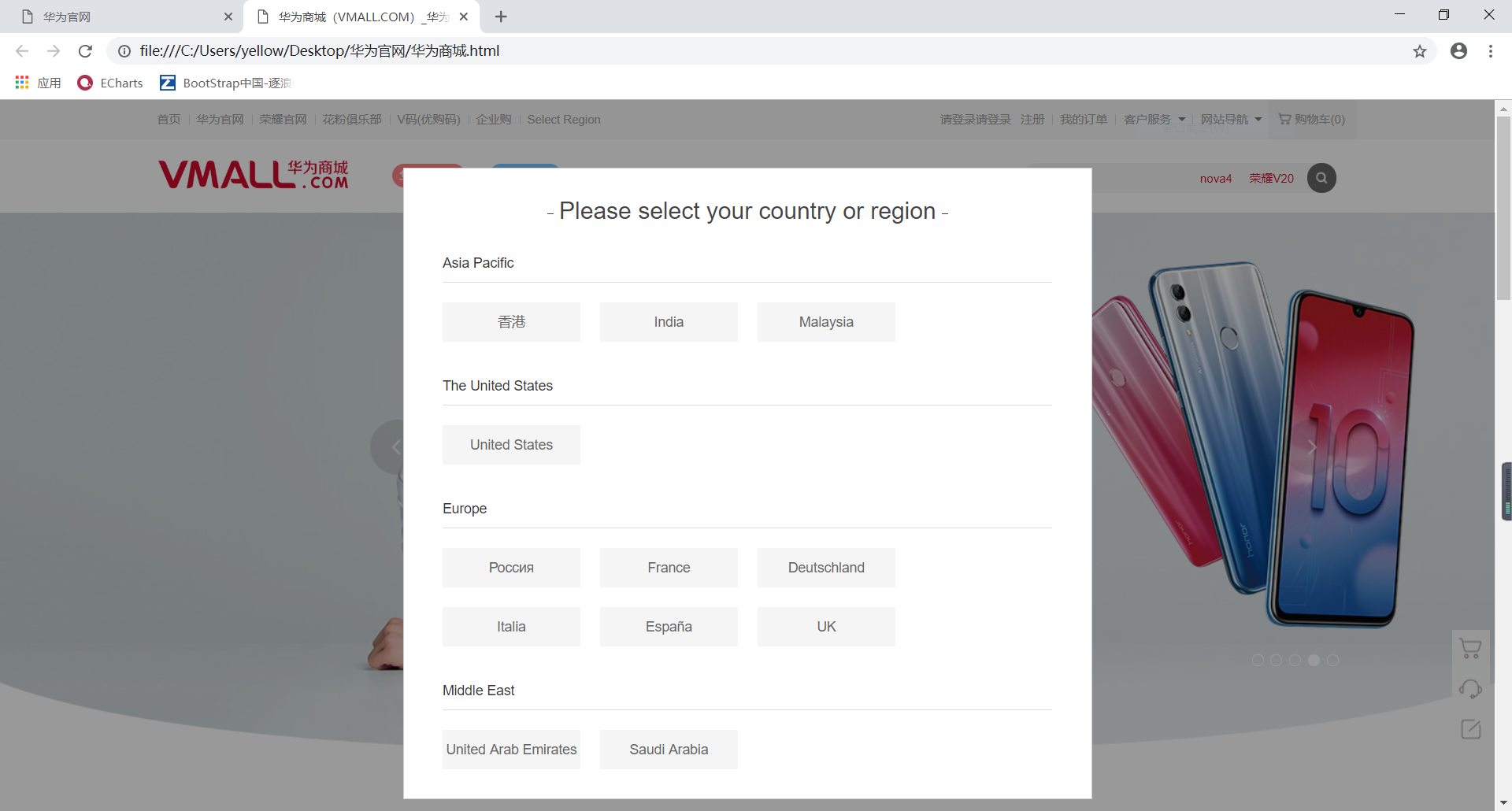Expand the 客户服务 dropdown
The width and height of the screenshot is (1512, 811).
click(x=1154, y=120)
